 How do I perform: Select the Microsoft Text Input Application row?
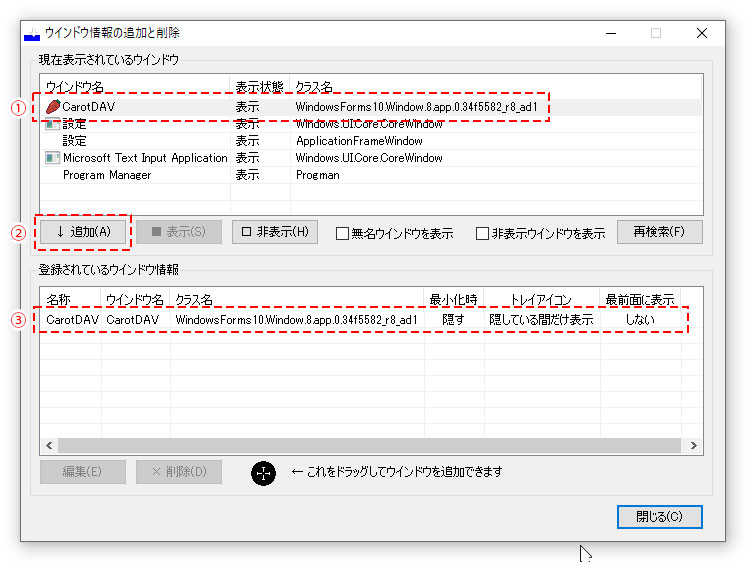tap(371, 158)
